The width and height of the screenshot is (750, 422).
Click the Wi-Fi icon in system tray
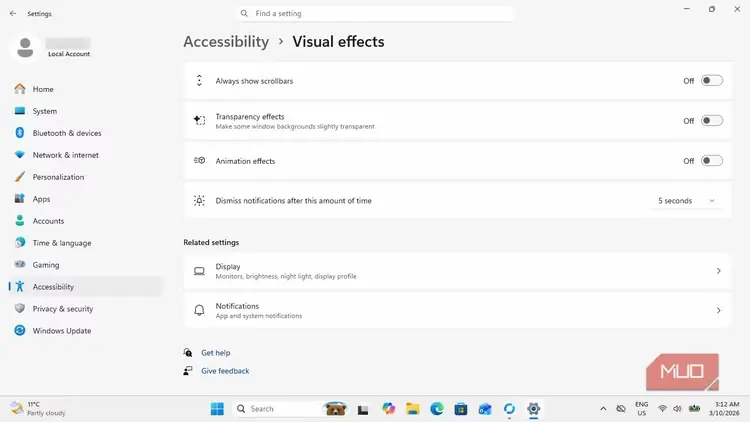point(662,409)
